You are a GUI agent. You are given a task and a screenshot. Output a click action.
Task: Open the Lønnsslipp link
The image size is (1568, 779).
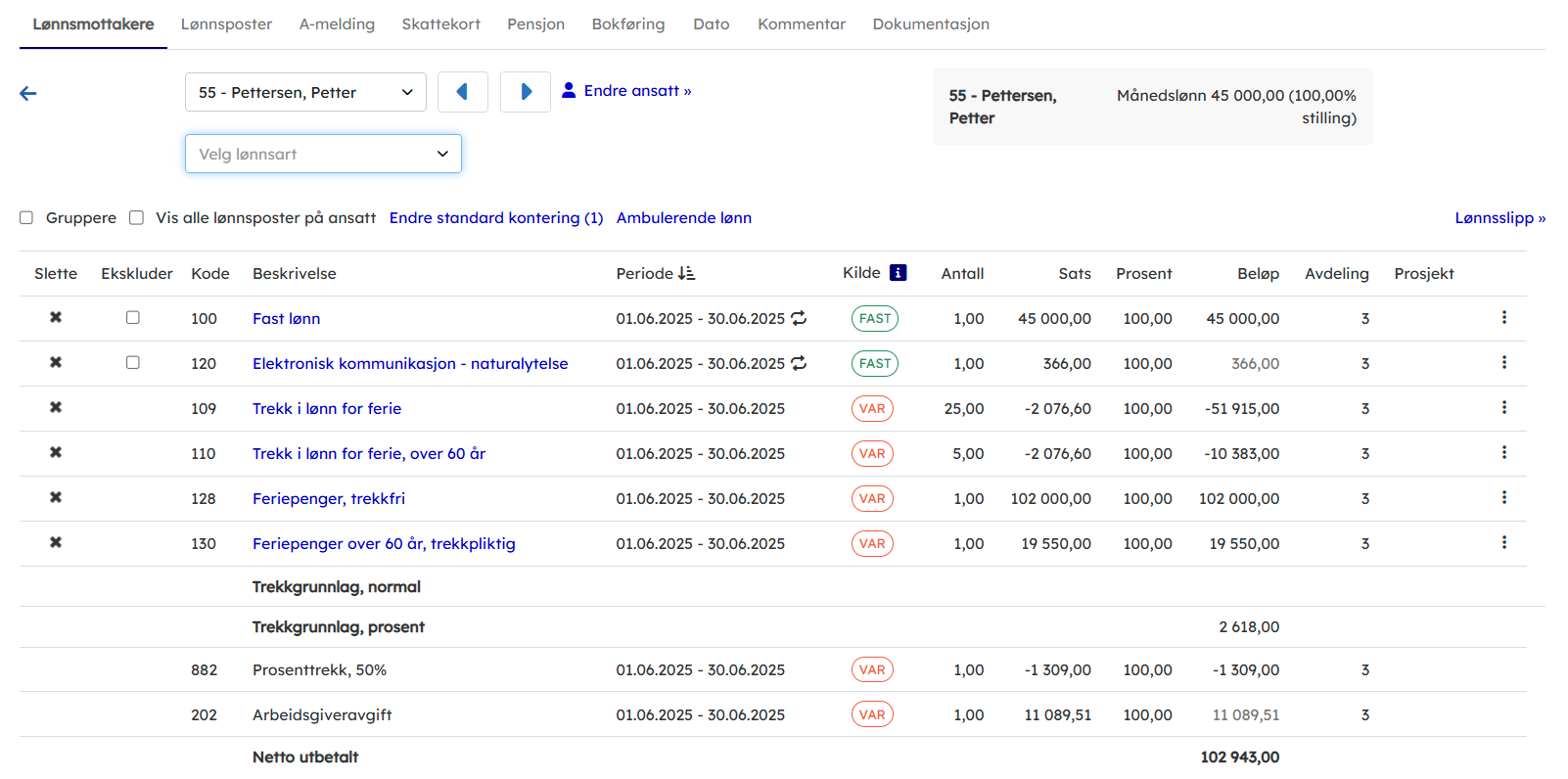click(x=1499, y=218)
